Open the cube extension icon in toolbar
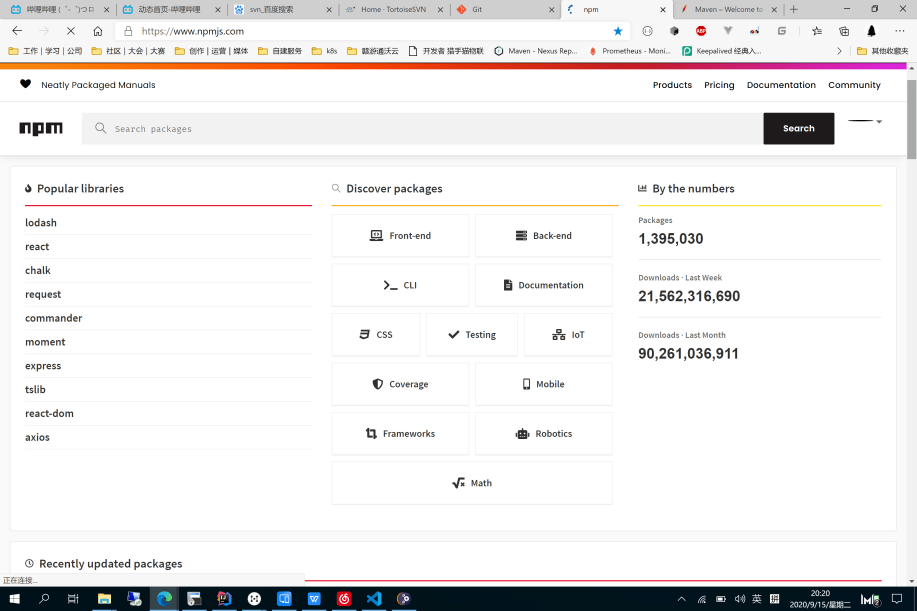917x611 pixels. click(x=674, y=31)
